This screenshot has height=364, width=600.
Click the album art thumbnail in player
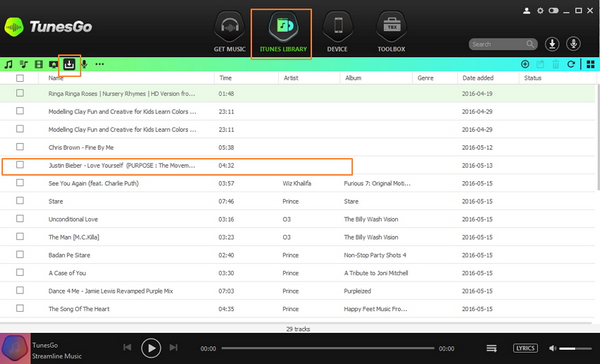pyautogui.click(x=15, y=348)
